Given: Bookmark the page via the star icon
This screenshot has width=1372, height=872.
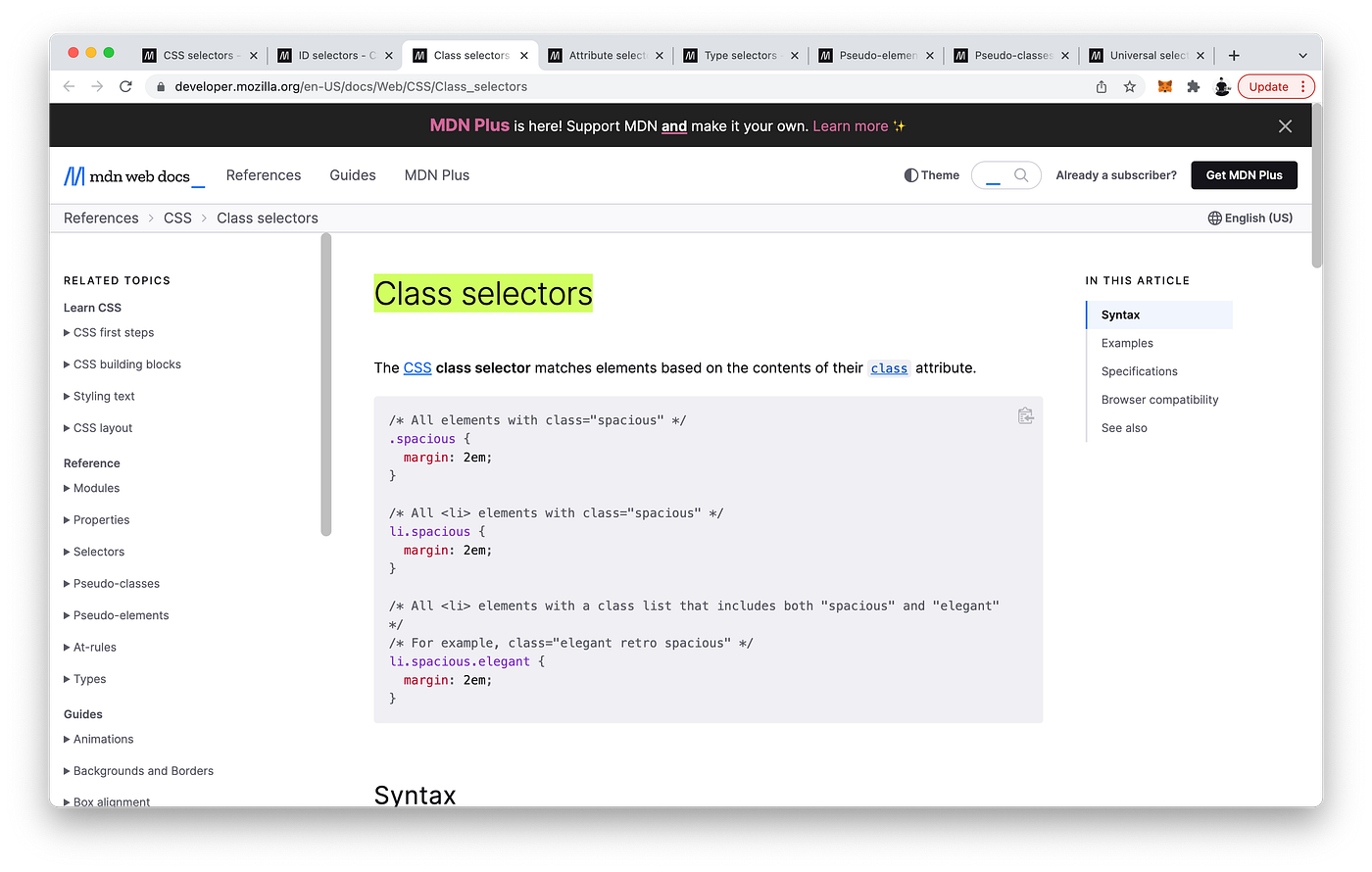Looking at the screenshot, I should pos(1131,86).
